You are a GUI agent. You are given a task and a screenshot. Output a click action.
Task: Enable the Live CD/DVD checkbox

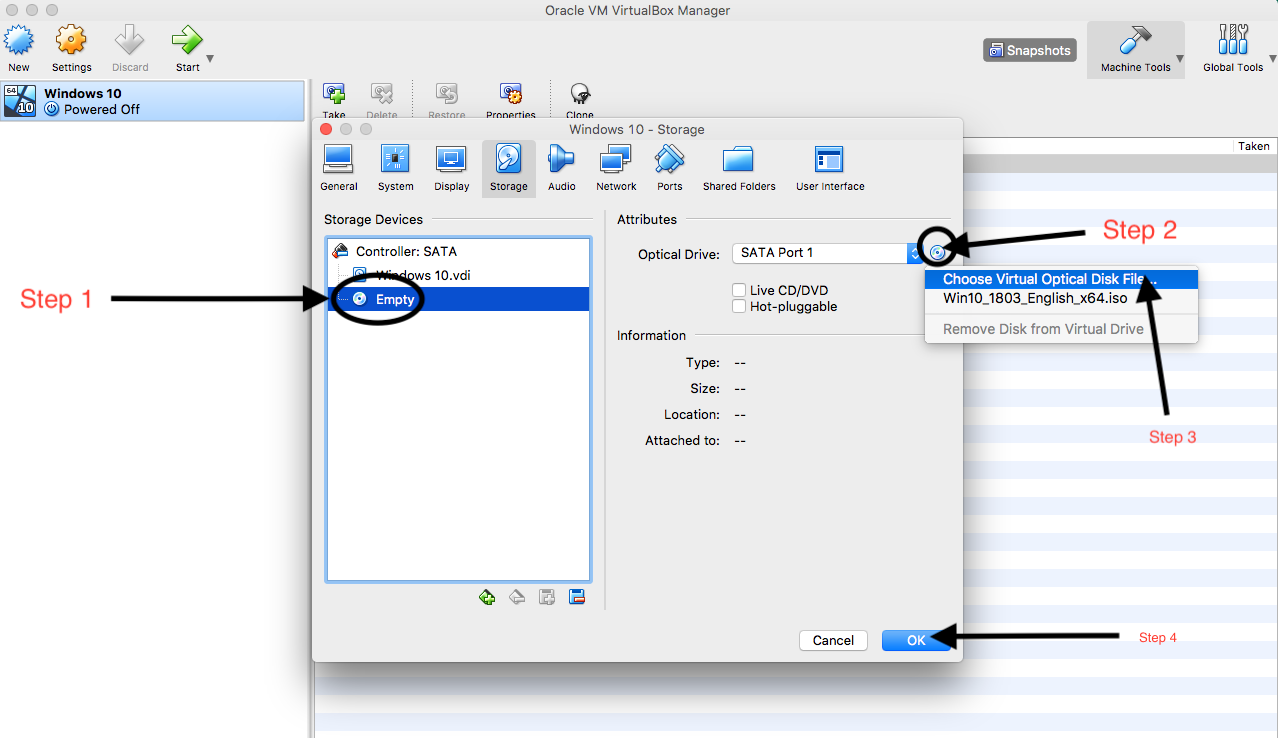click(739, 290)
